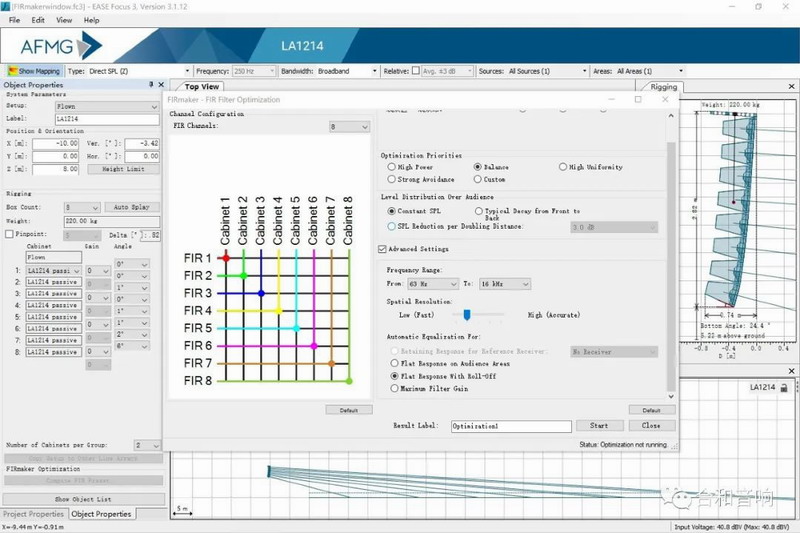Click the FIR 3 Cabinet 3 blue node
This screenshot has height=533, width=800.
click(261, 293)
